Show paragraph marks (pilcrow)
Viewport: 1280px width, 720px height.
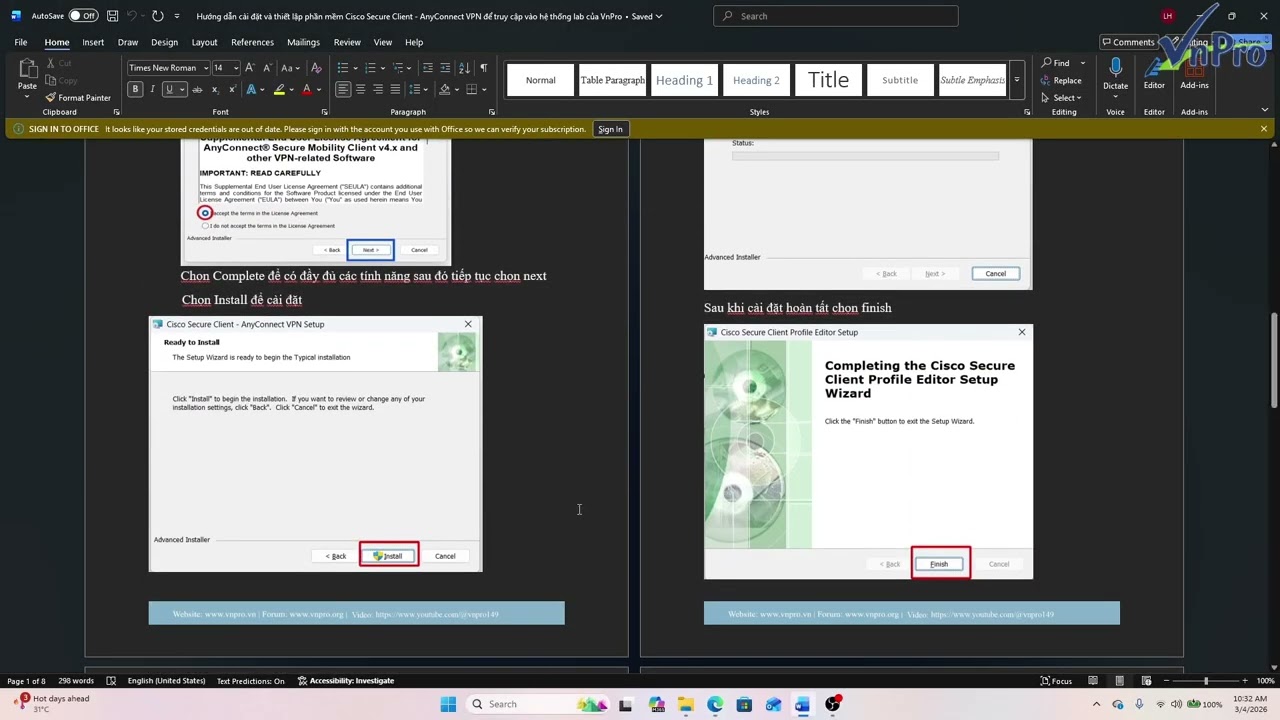(484, 68)
